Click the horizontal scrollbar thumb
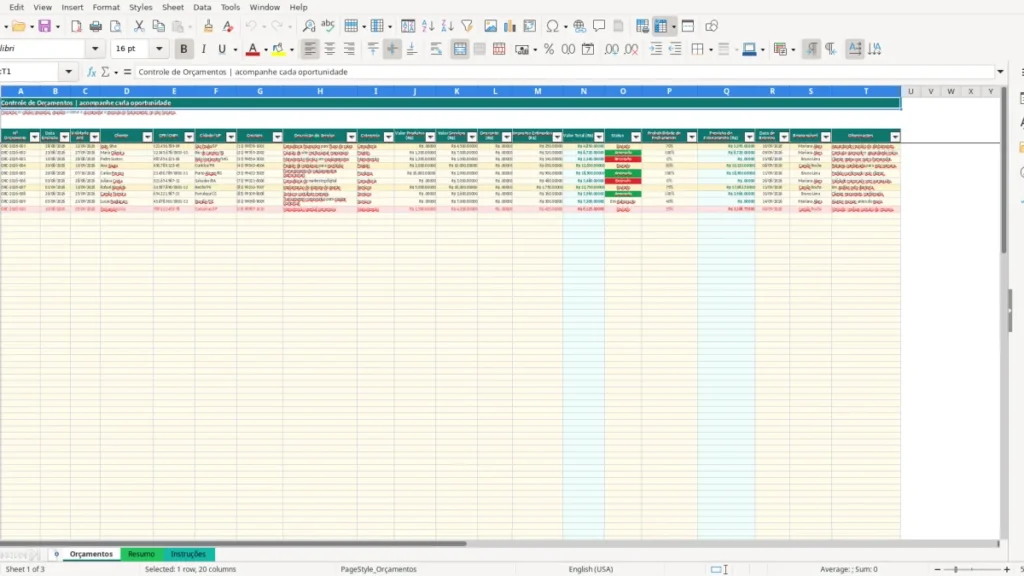Screen dimensions: 1024x576 click(234, 543)
